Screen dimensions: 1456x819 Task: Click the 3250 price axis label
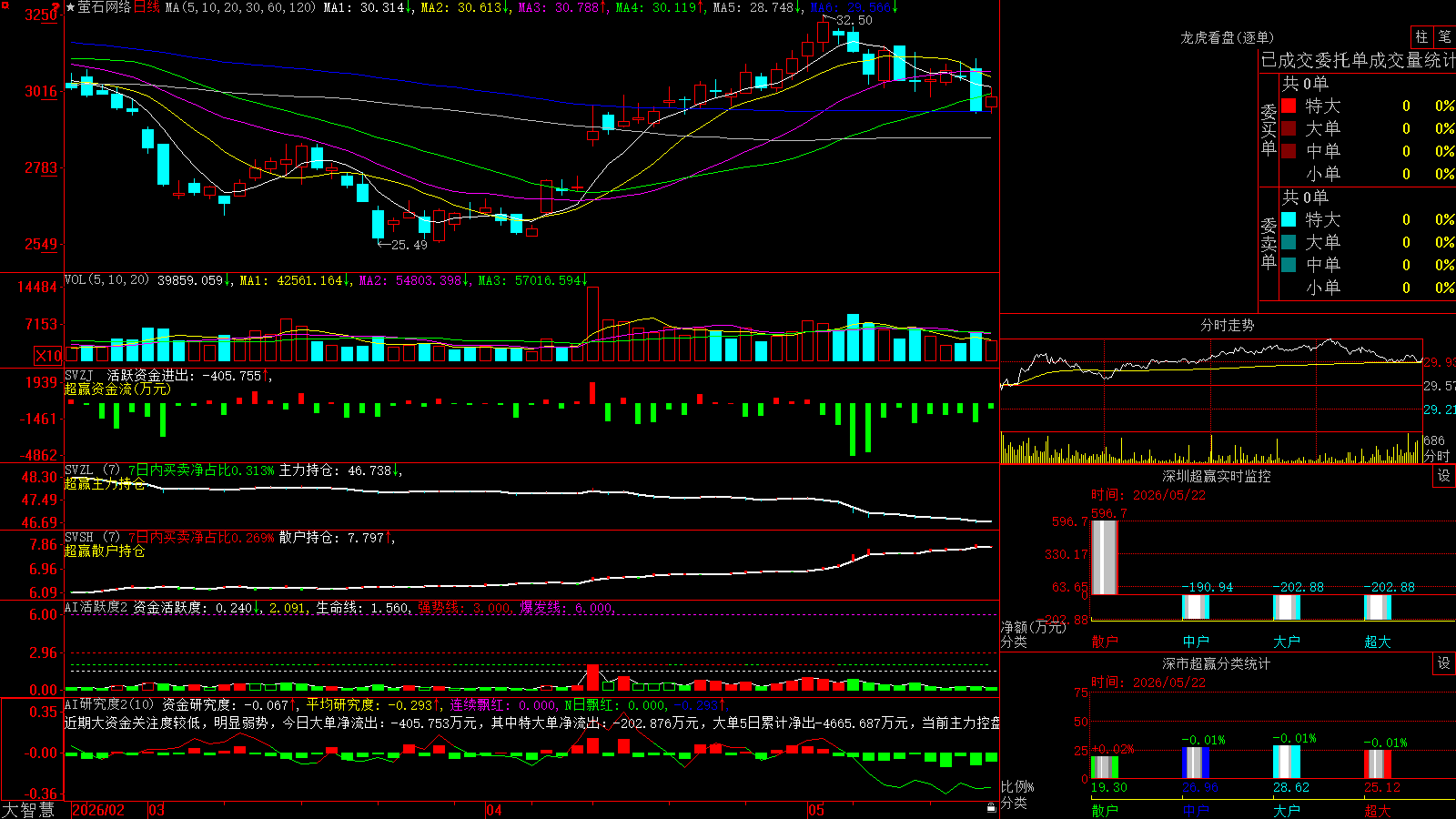tap(40, 15)
